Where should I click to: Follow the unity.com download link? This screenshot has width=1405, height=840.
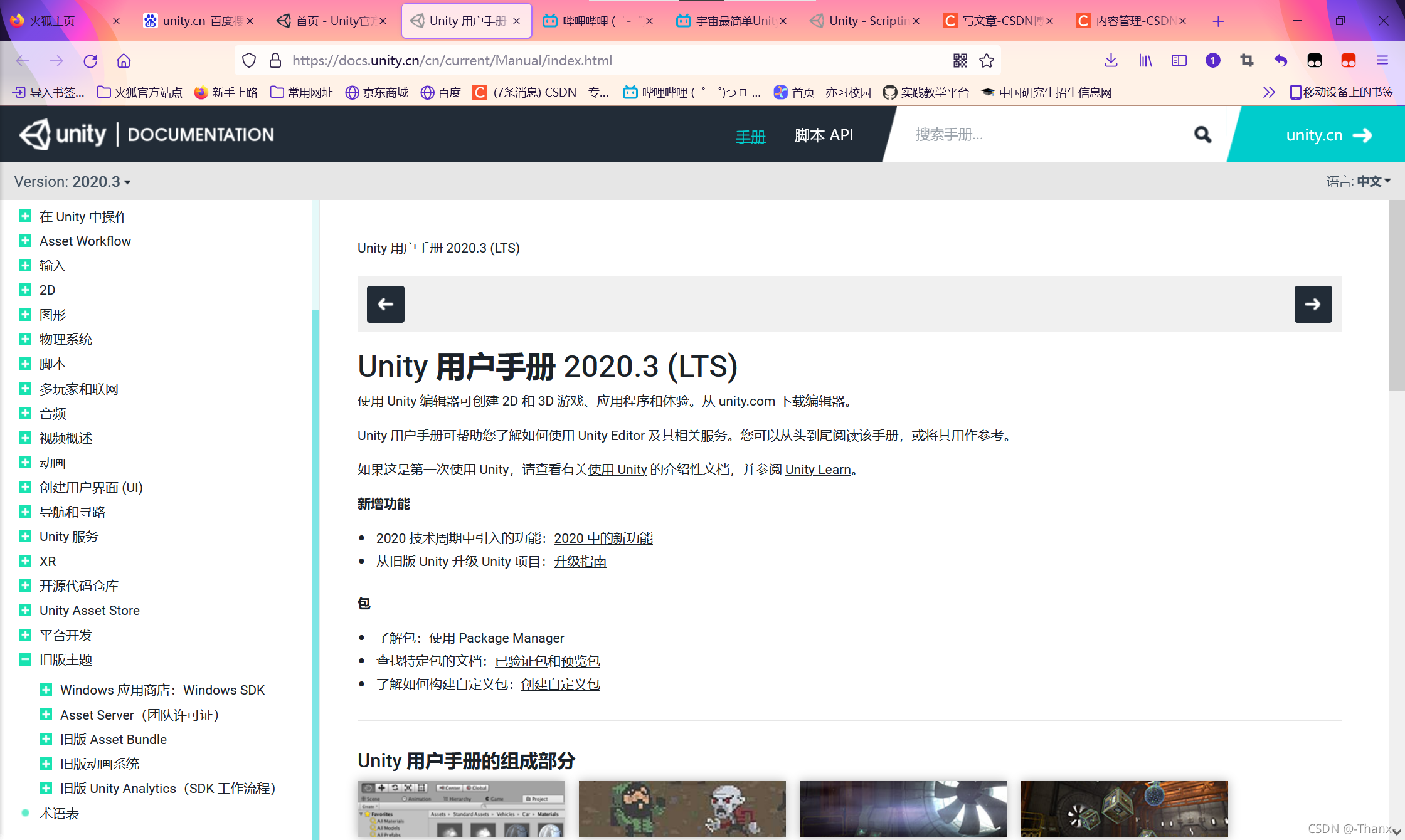pyautogui.click(x=746, y=401)
